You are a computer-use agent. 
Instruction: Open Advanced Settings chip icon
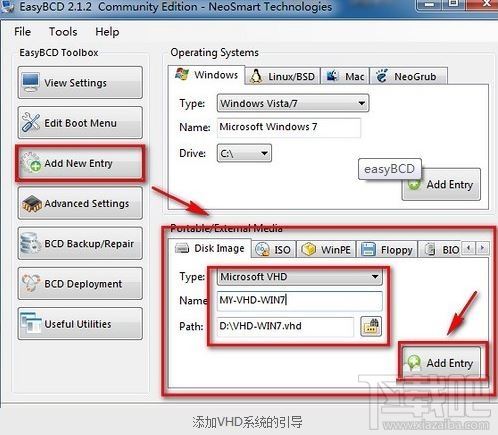coord(31,203)
